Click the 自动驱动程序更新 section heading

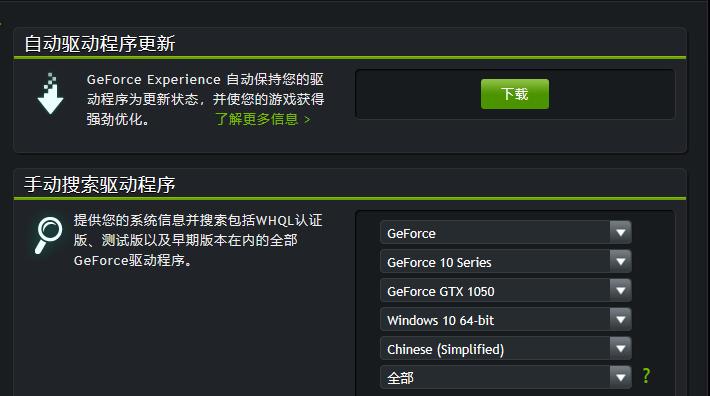[100, 43]
